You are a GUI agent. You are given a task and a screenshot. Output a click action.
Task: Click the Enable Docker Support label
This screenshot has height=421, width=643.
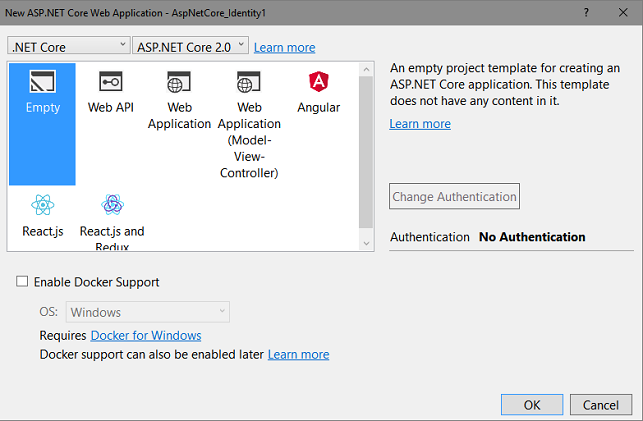pyautogui.click(x=96, y=282)
